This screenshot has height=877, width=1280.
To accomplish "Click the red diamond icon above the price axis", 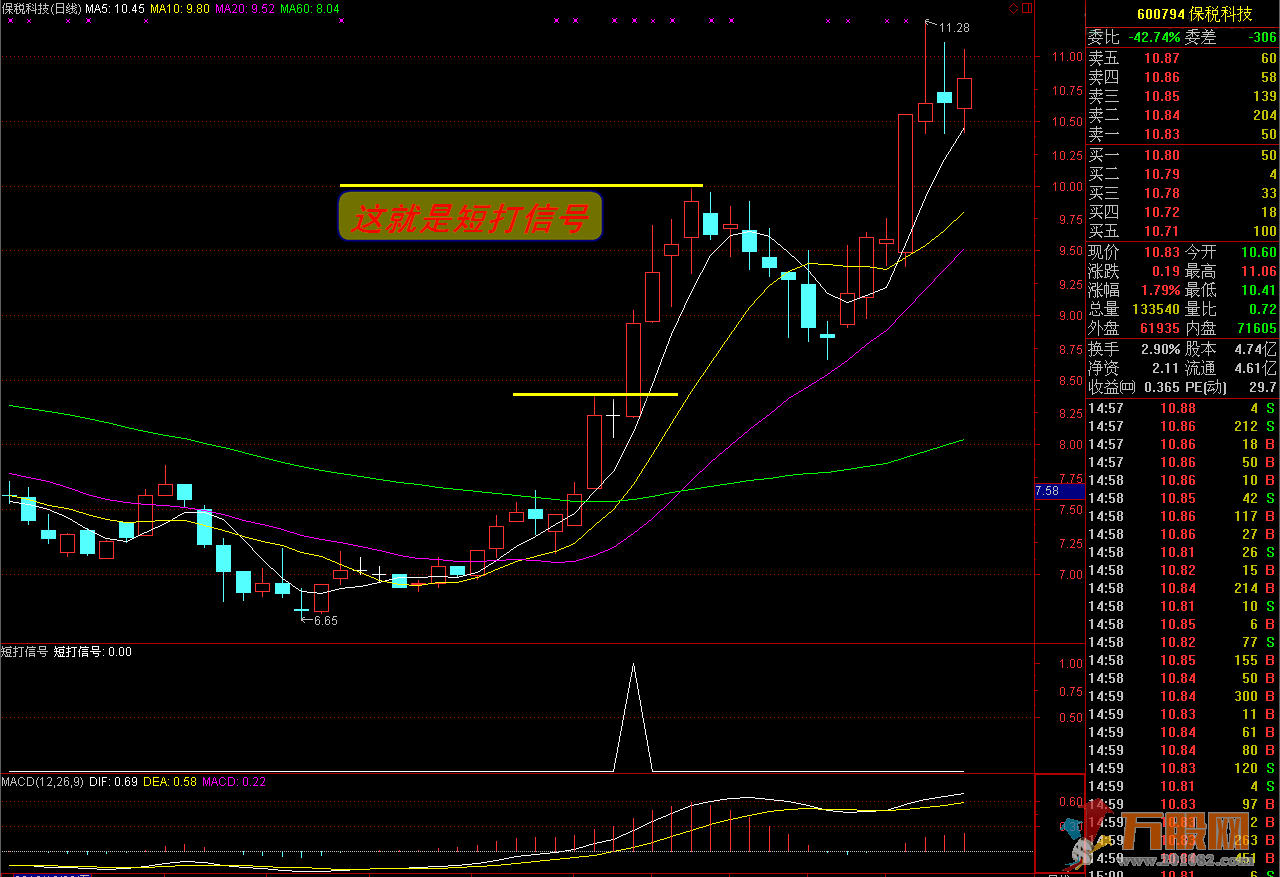I will coord(1013,8).
